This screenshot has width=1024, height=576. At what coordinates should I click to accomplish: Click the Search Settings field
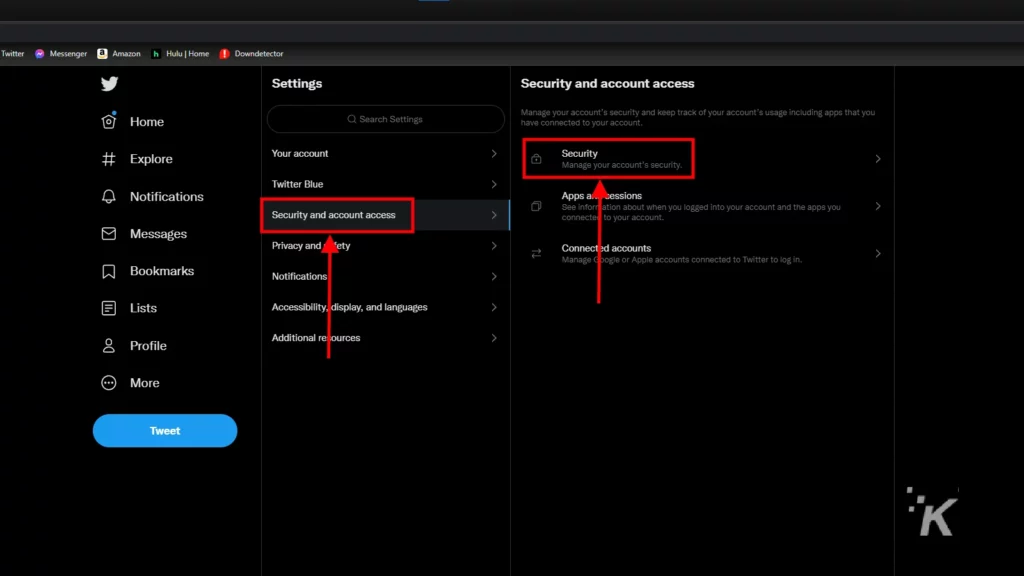(x=385, y=119)
